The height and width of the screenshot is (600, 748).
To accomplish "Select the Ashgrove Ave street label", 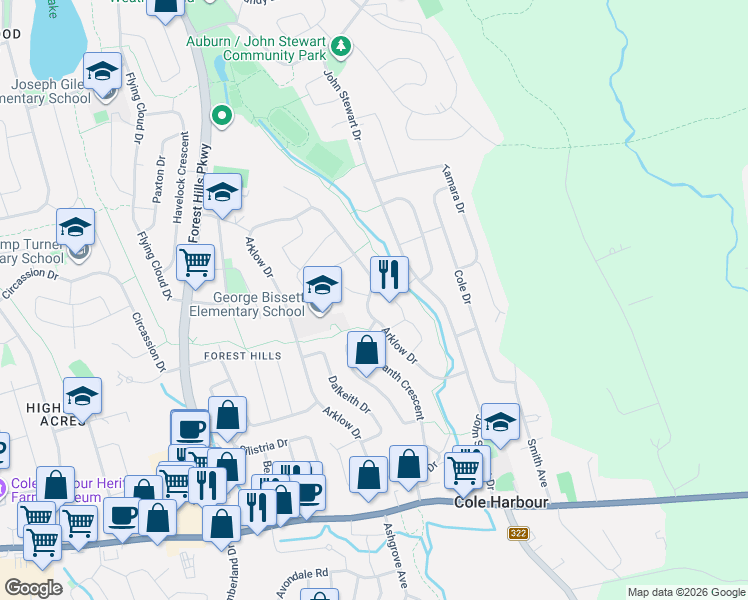I will (x=396, y=556).
